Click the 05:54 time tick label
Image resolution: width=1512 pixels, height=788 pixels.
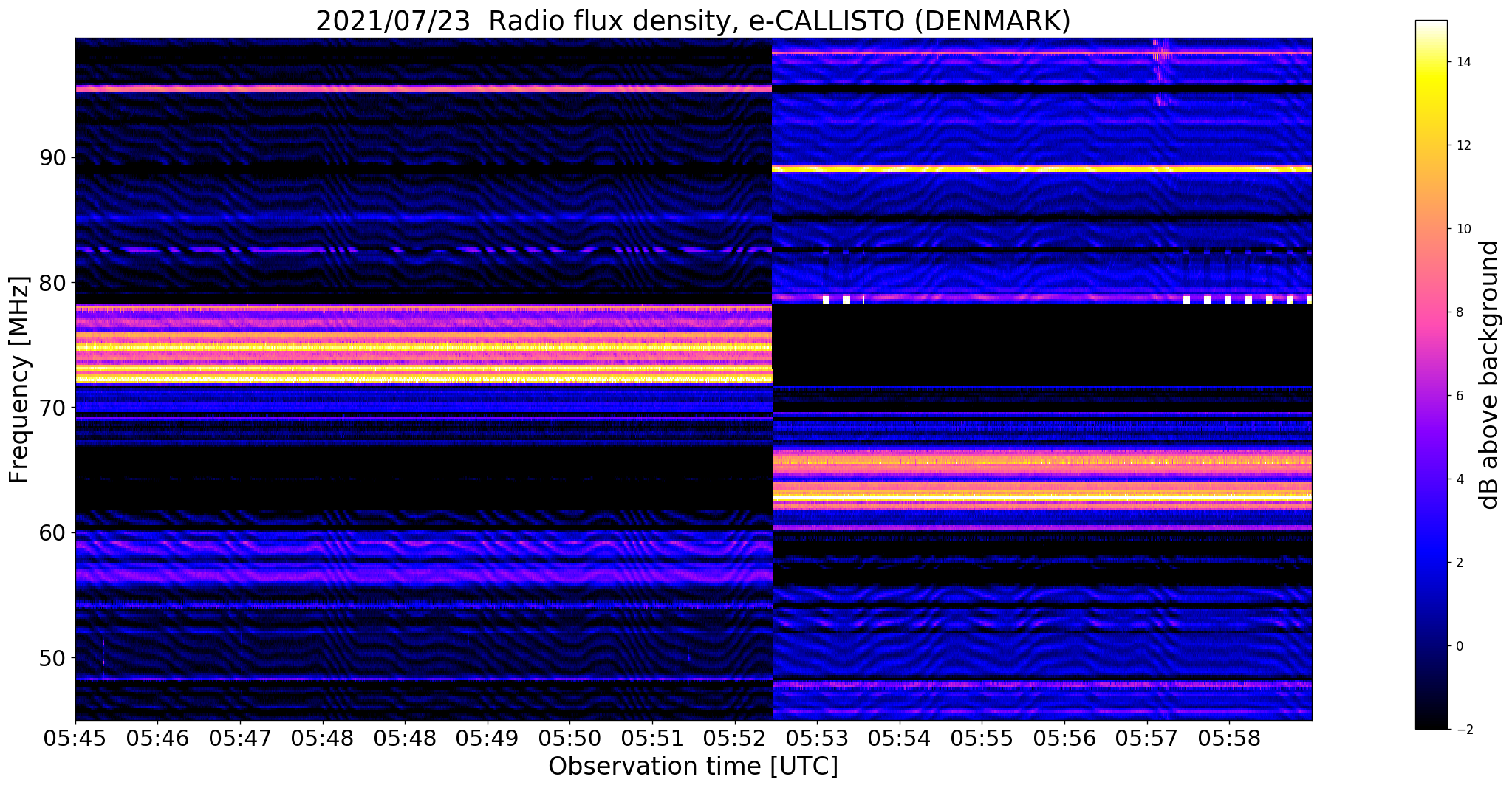pos(900,738)
